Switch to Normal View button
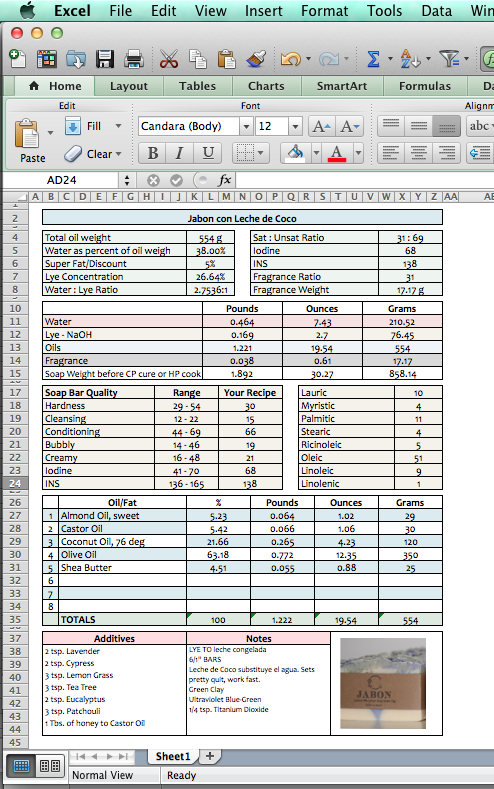Screen dimensions: 494x789 [21, 766]
